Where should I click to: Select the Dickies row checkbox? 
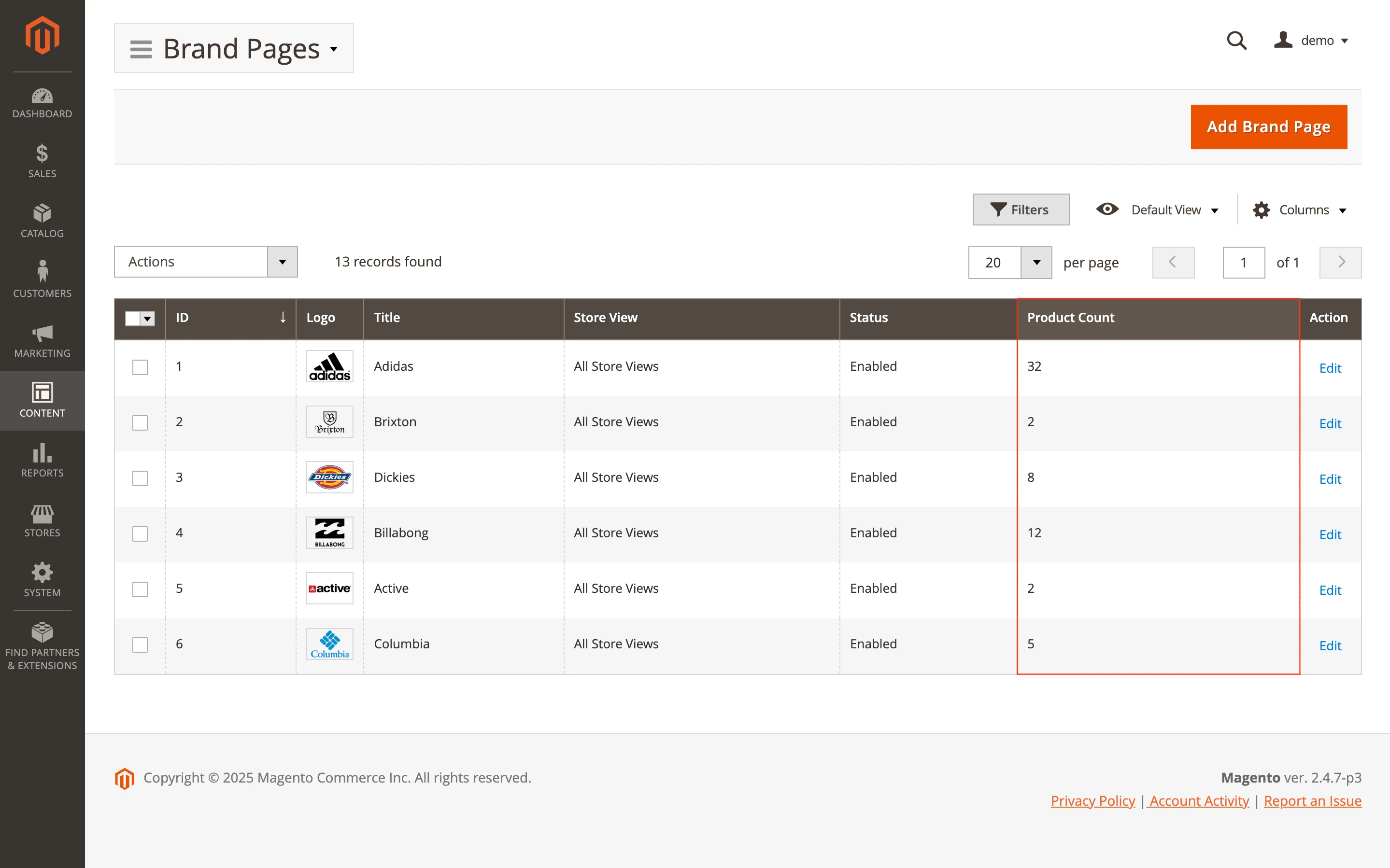point(140,478)
